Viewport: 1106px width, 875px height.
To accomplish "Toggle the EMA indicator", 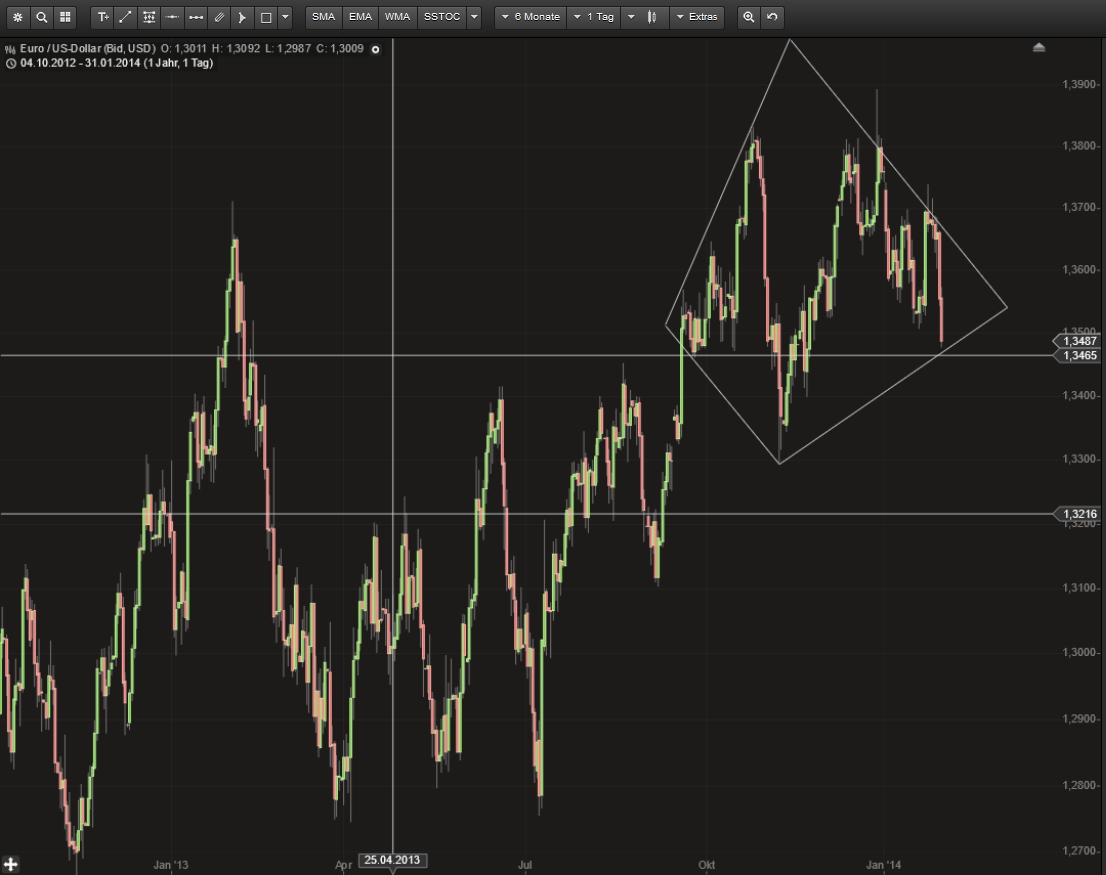I will pyautogui.click(x=360, y=17).
